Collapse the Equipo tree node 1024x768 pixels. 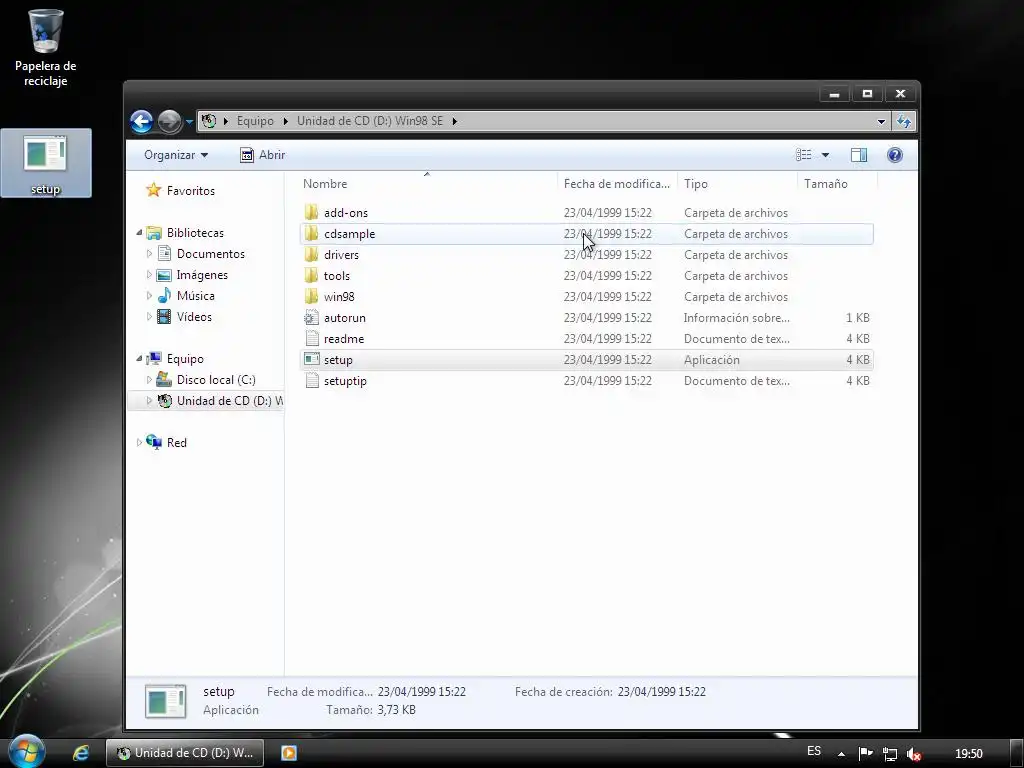(x=139, y=359)
